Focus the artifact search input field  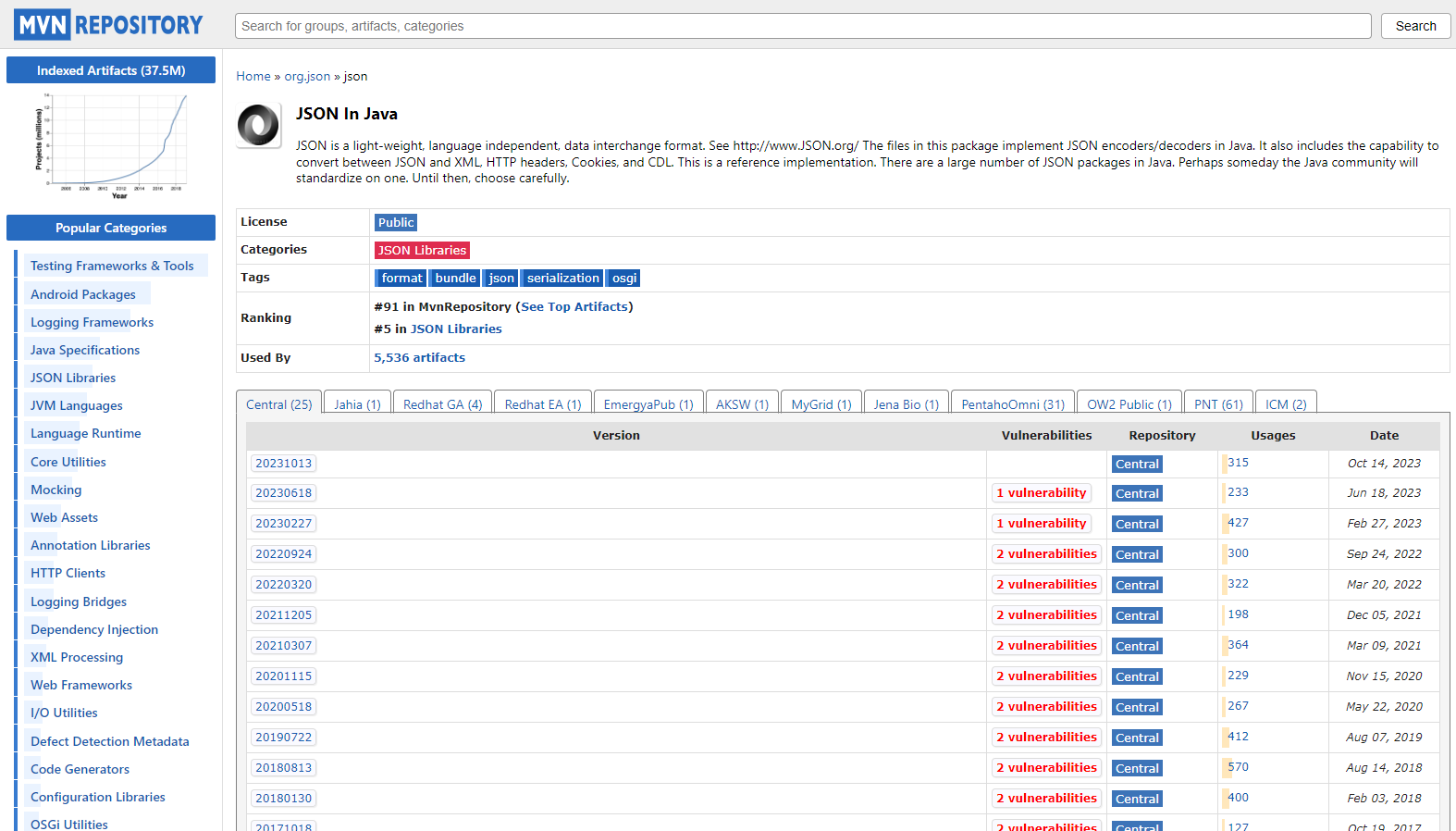tap(803, 26)
